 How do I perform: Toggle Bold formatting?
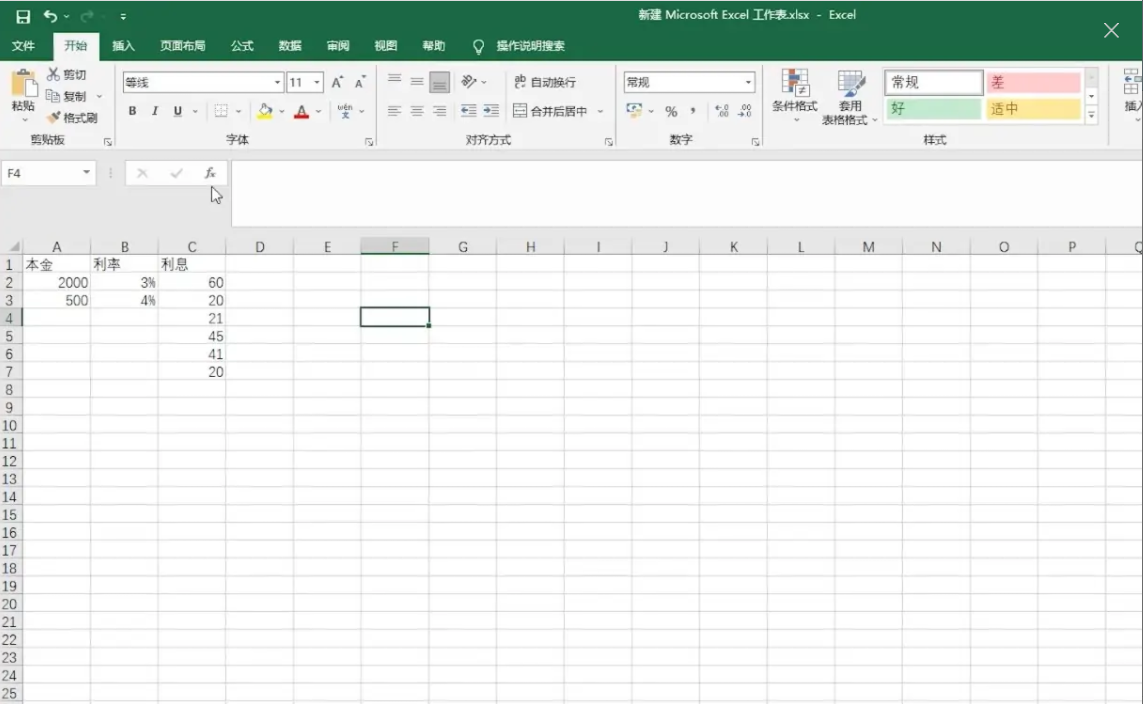[132, 111]
